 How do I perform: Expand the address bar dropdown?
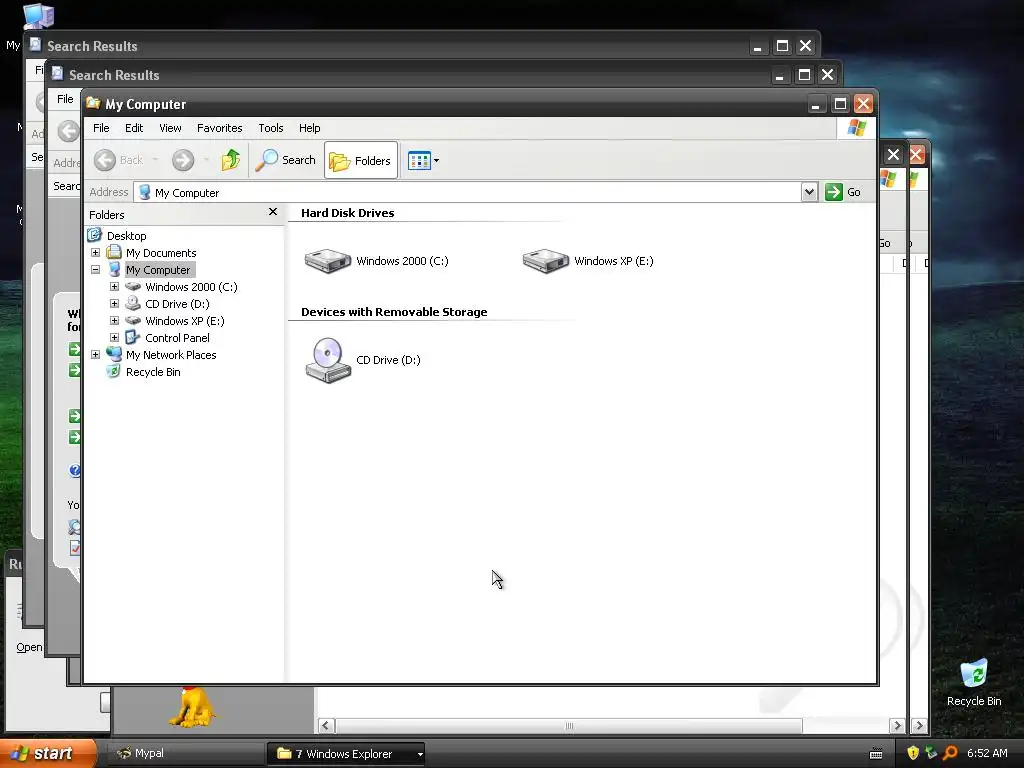pyautogui.click(x=809, y=192)
